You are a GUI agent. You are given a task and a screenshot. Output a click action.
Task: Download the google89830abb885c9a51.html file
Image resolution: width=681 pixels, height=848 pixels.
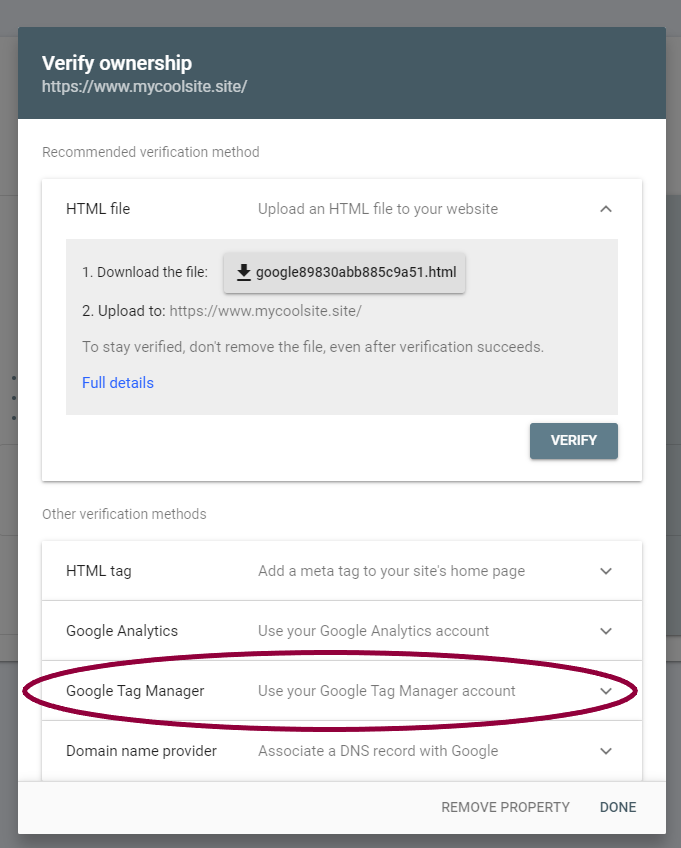click(344, 273)
